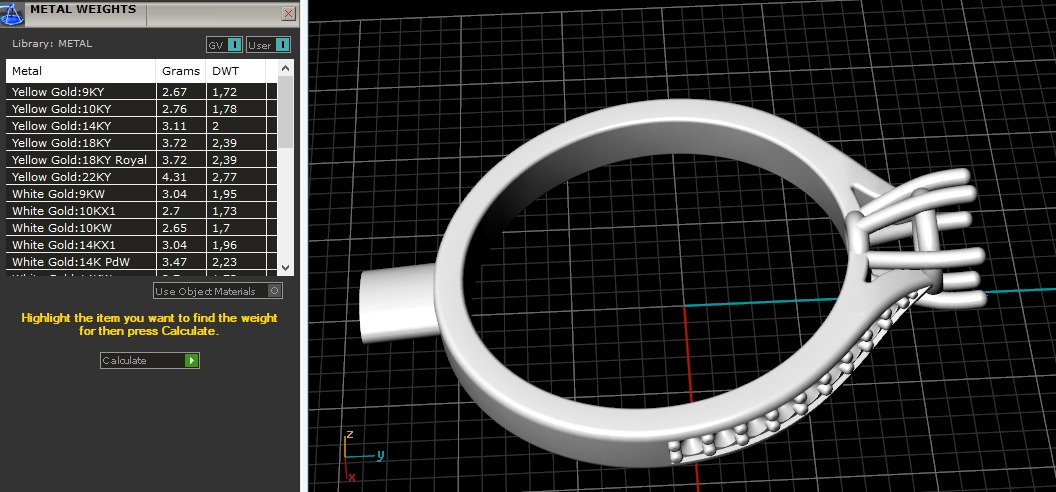Close the Metal Weights panel
Viewport: 1056px width, 492px height.
tap(288, 13)
